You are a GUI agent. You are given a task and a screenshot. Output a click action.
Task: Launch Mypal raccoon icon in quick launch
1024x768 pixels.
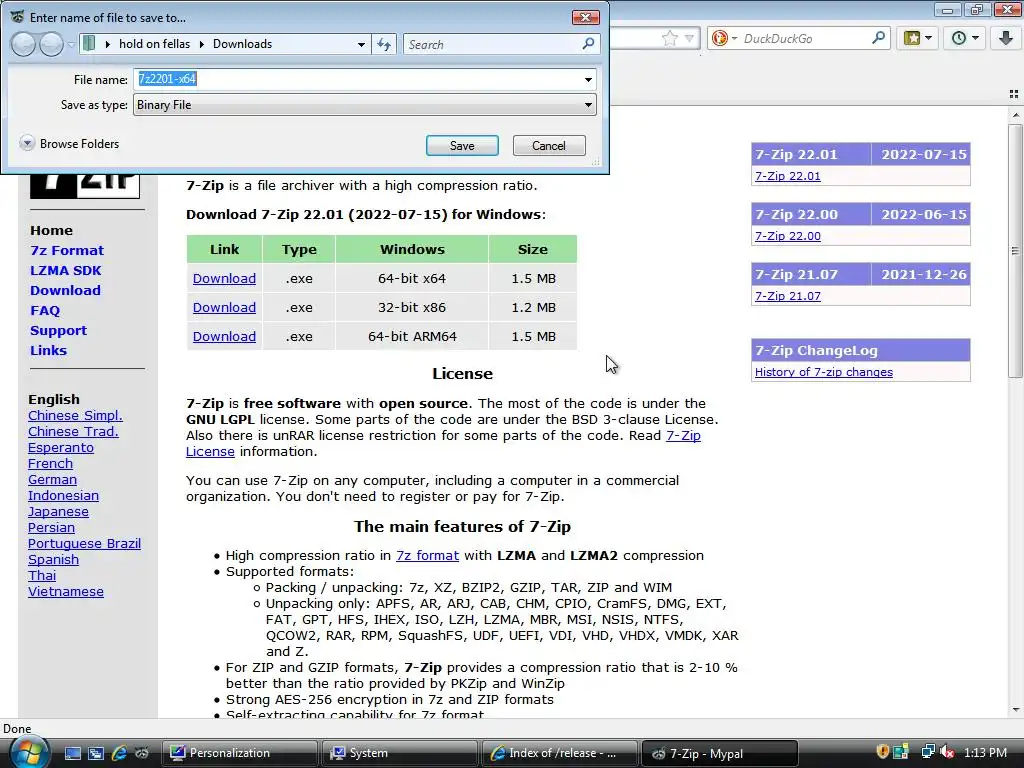click(142, 753)
